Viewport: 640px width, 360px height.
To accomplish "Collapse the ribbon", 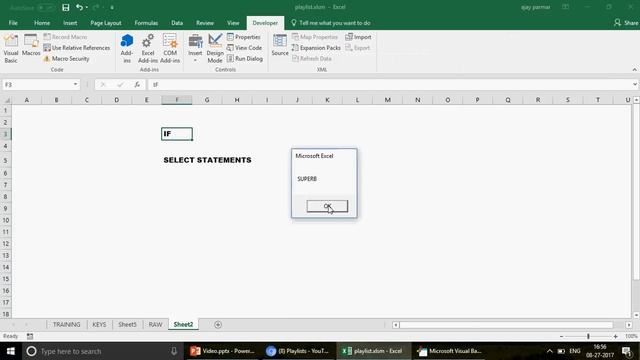I will [x=634, y=70].
